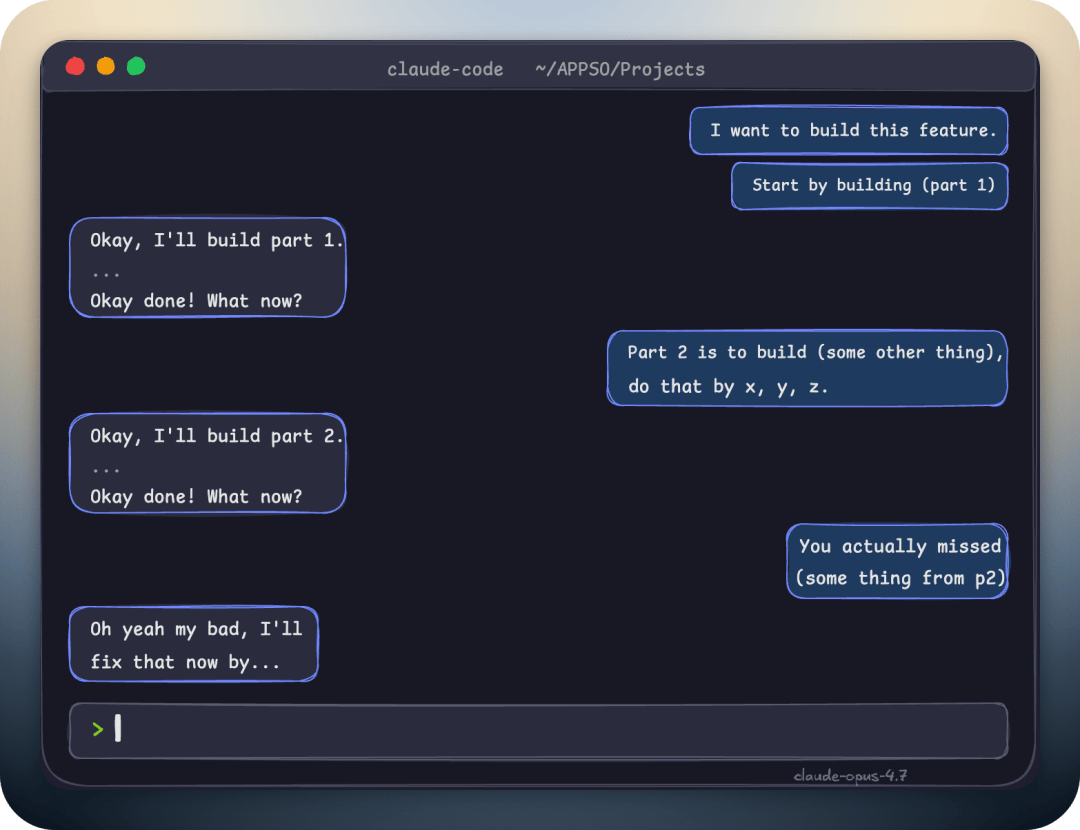Click 'Oh yeah my bad' reply bubble
Viewport: 1080px width, 830px height.
194,644
